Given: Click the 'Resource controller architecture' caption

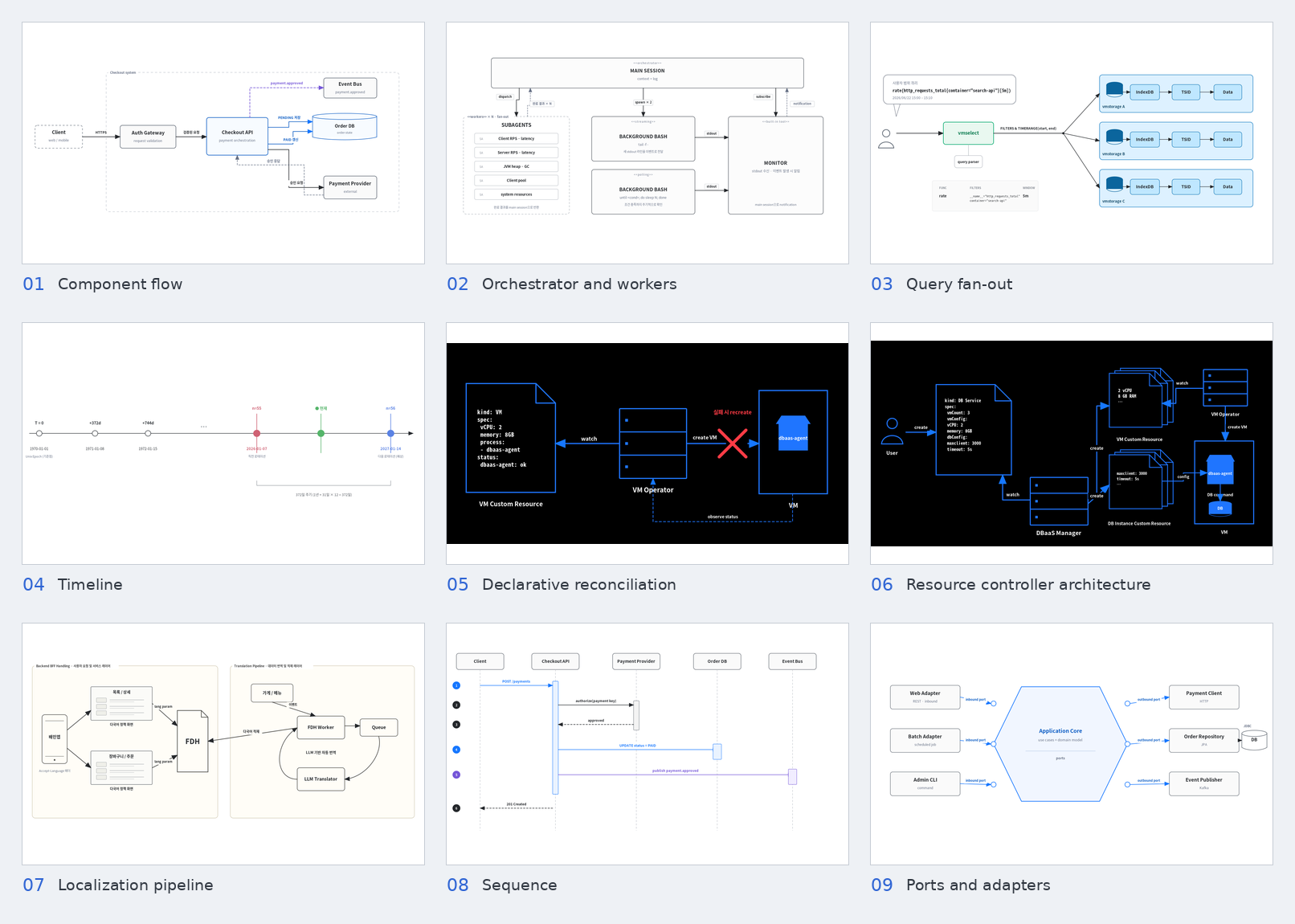Looking at the screenshot, I should [1028, 585].
